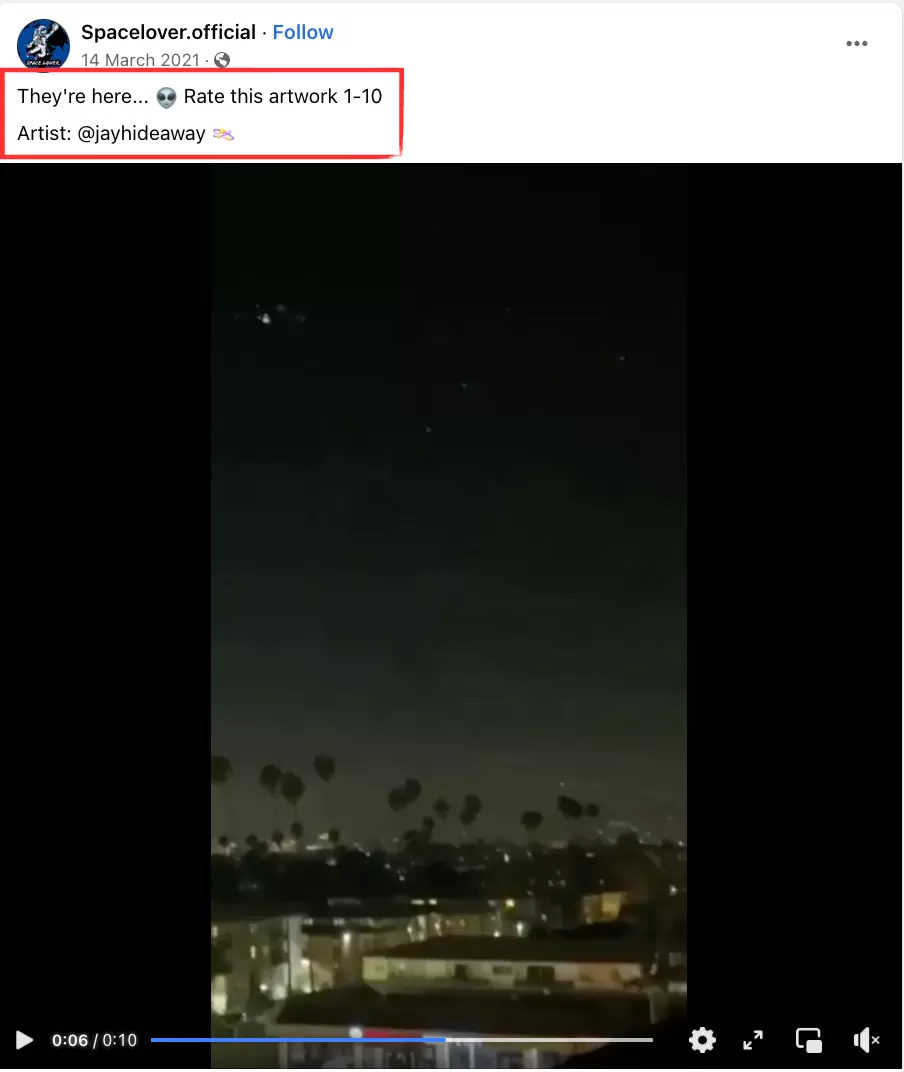Screen dimensions: 904x1072
Task: Click the "Rate this artwork 1-10" text
Action: tap(282, 96)
